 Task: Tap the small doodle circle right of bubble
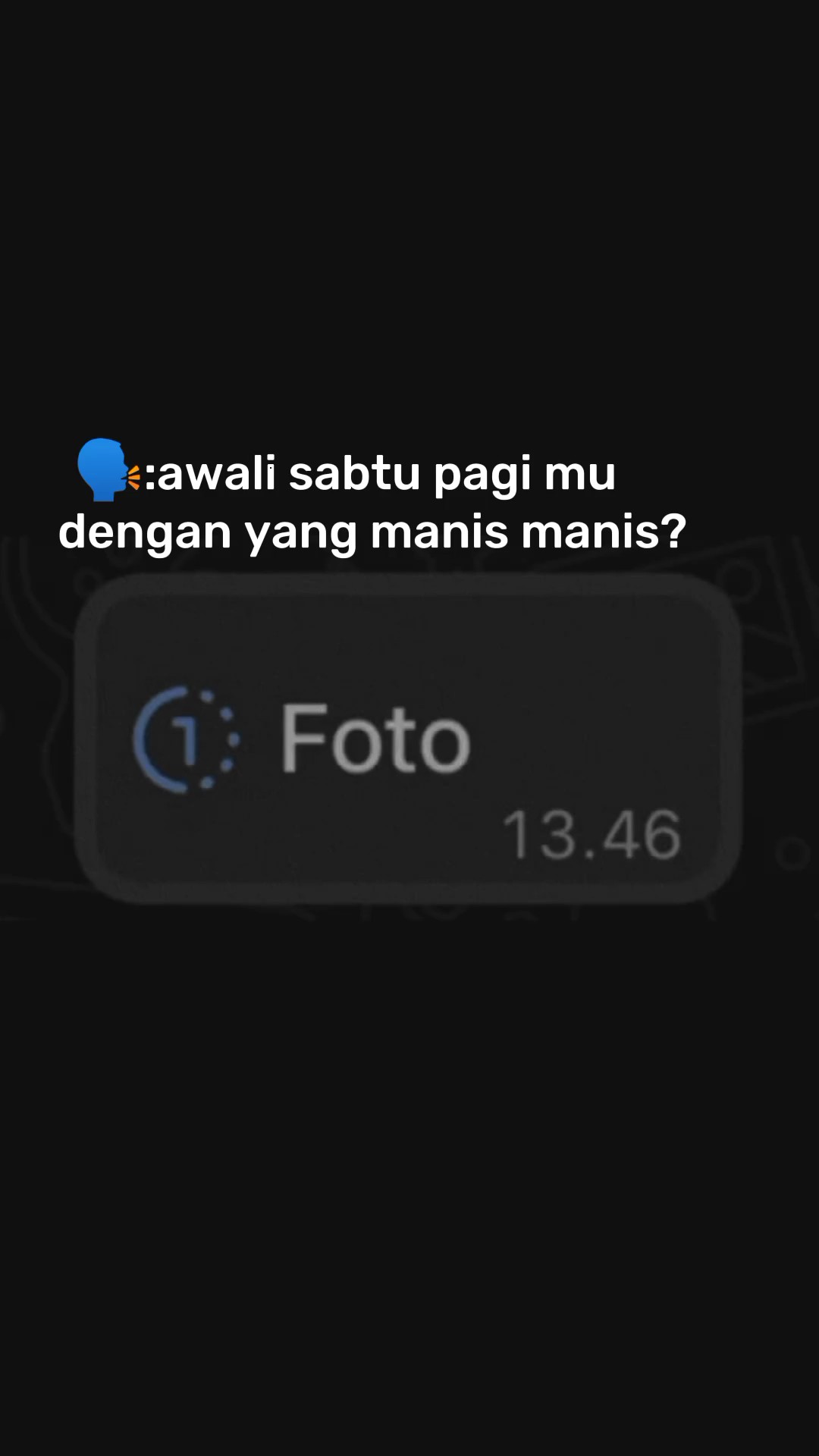(x=793, y=853)
